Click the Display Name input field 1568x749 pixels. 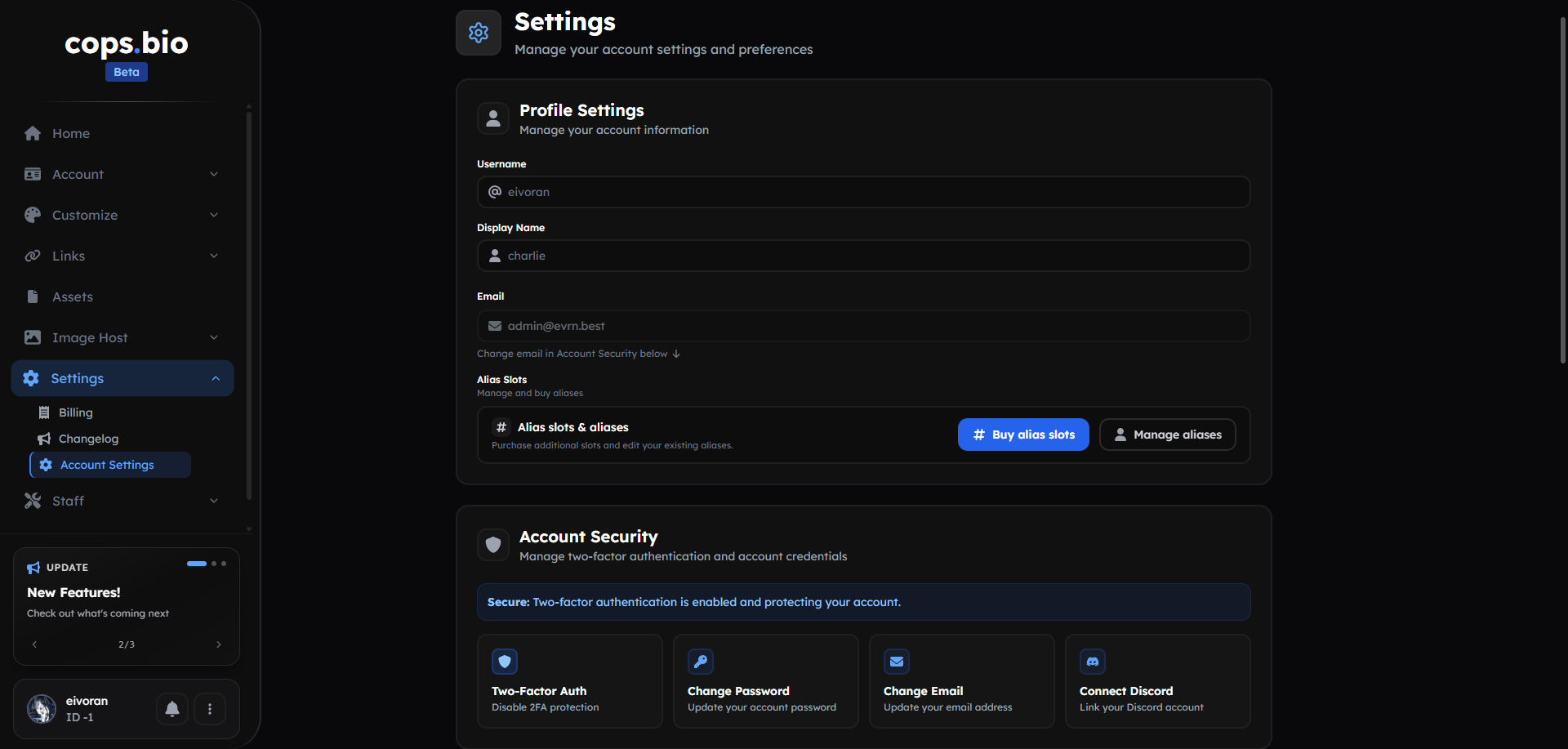pyautogui.click(x=862, y=256)
